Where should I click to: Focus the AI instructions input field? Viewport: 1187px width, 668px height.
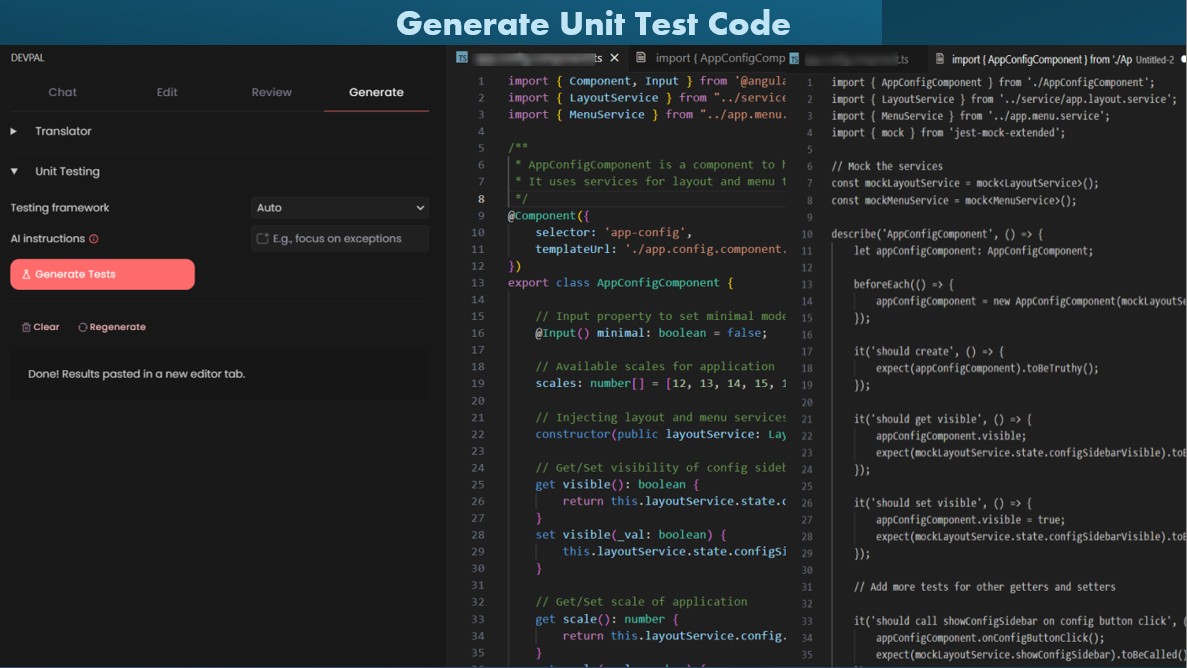pos(340,239)
